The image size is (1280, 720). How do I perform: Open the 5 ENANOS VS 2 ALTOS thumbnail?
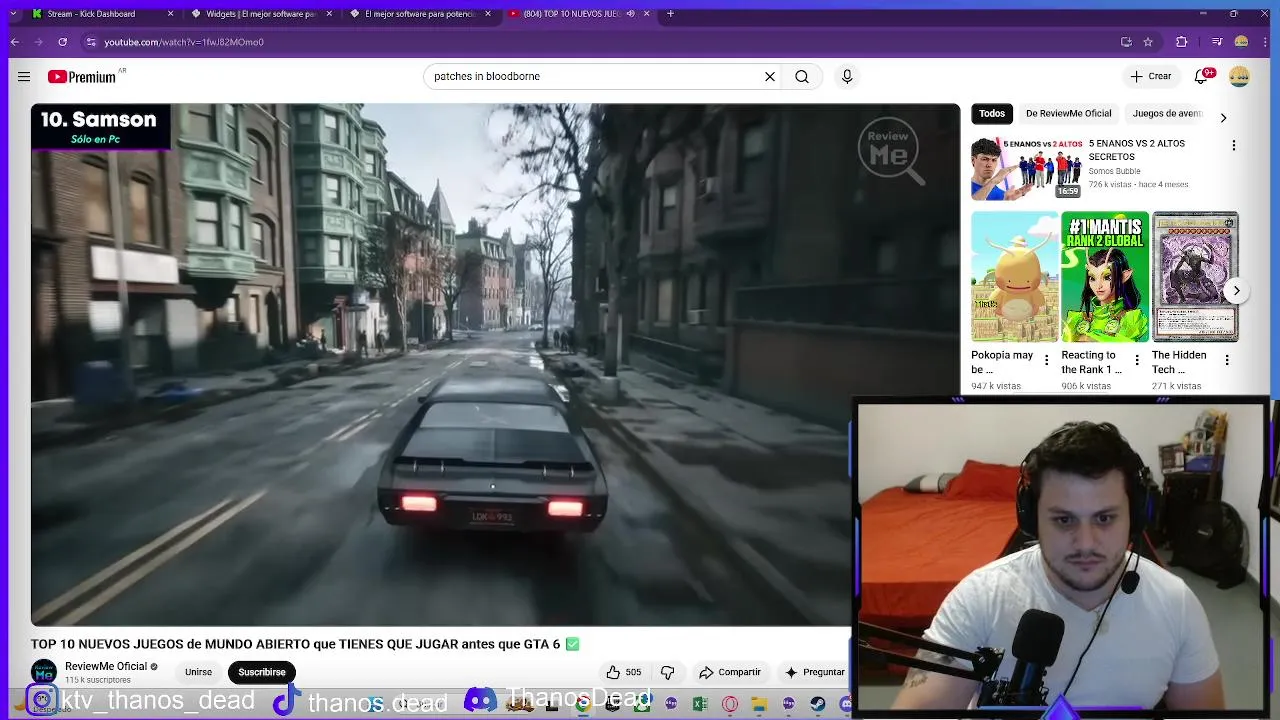1026,169
